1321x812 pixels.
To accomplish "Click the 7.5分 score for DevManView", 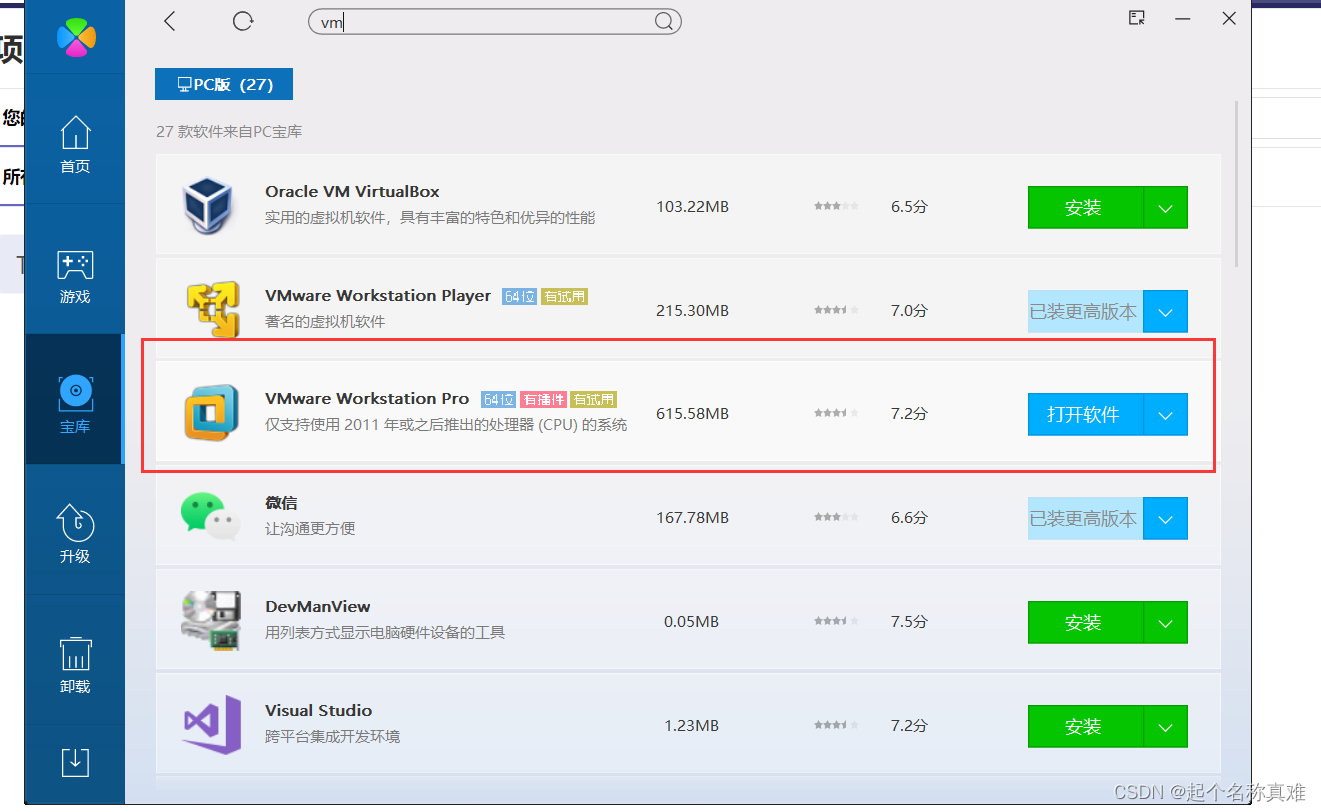I will tap(909, 621).
